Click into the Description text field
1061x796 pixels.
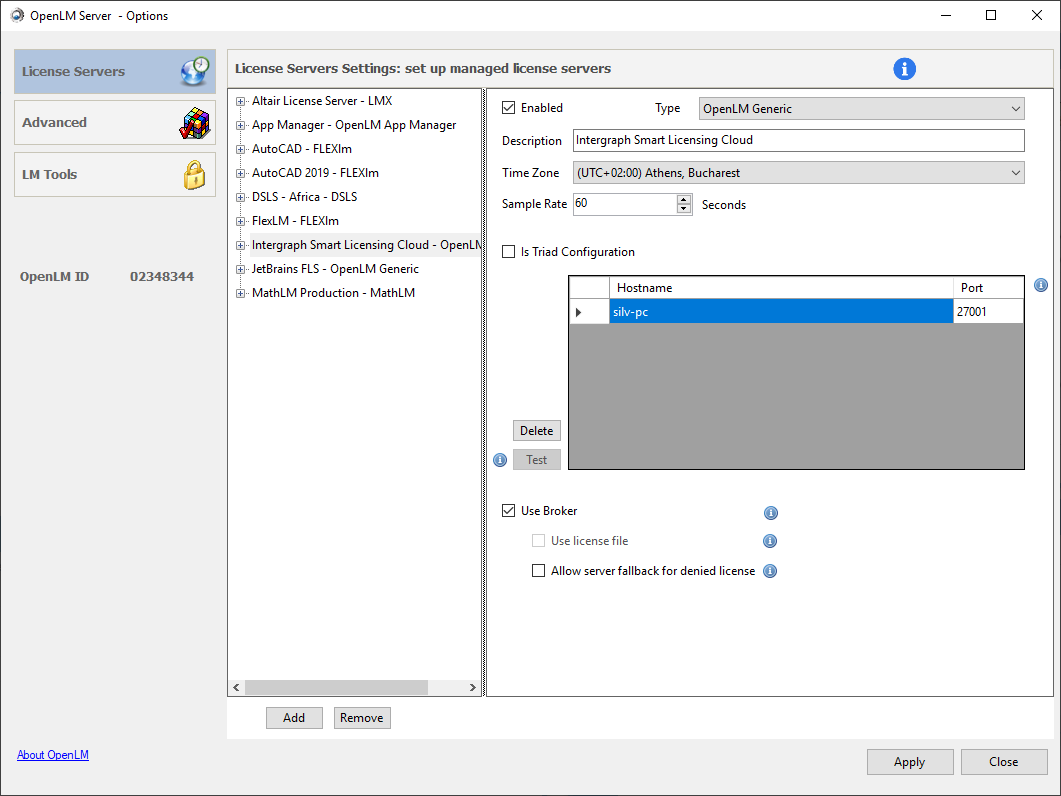[x=798, y=141]
